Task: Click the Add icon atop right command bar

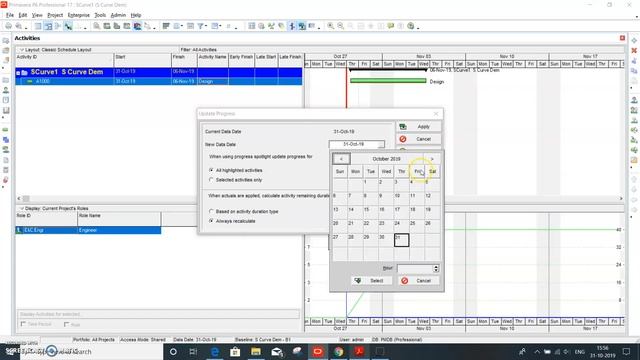Action: click(634, 40)
